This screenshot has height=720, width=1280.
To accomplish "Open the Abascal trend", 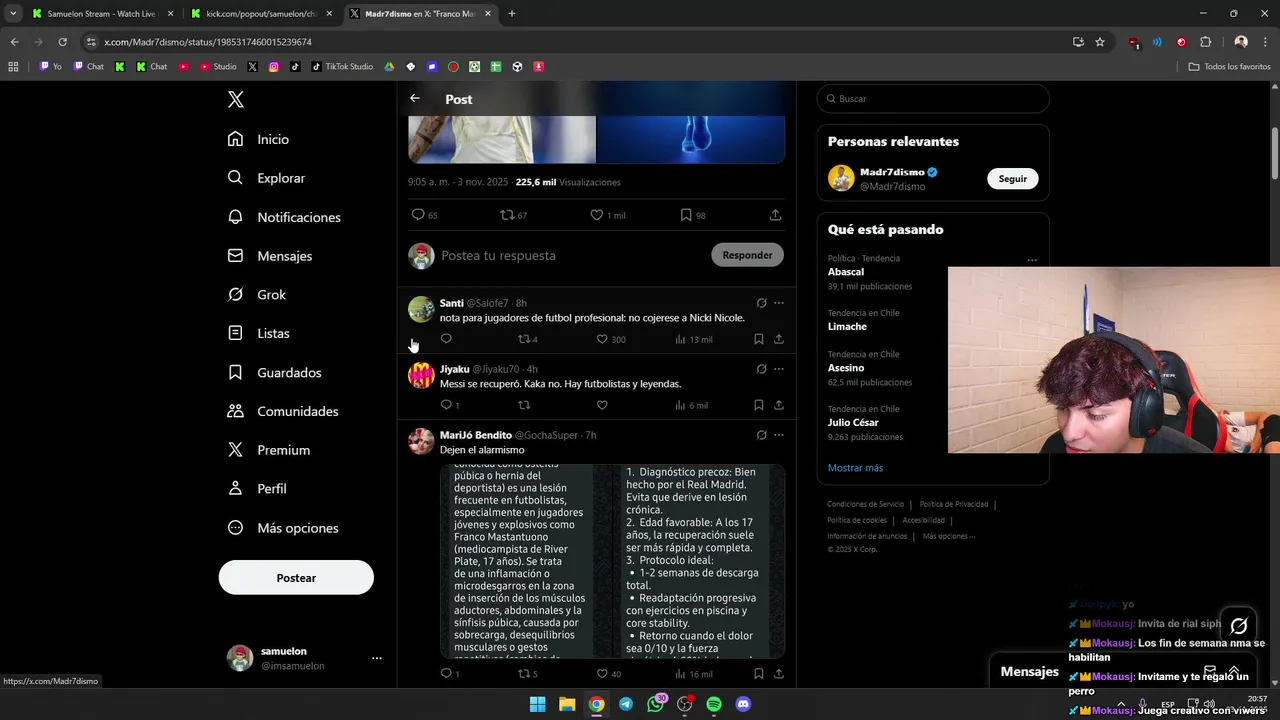I will pos(846,272).
